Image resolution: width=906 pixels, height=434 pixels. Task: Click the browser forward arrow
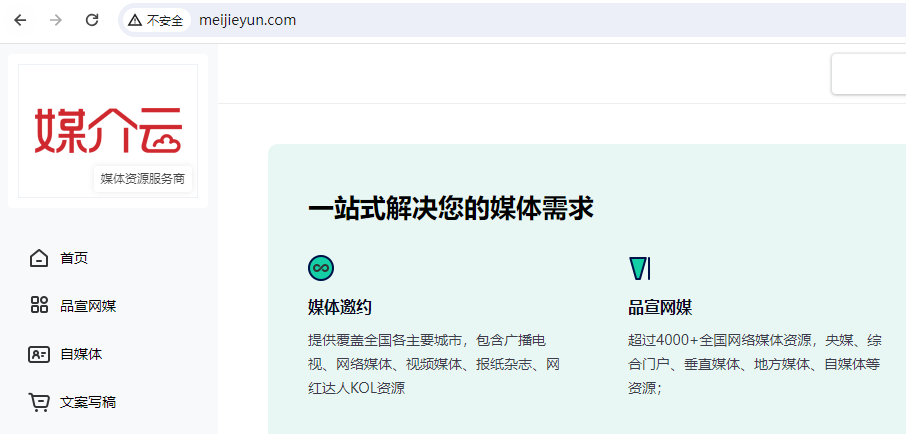pyautogui.click(x=56, y=20)
